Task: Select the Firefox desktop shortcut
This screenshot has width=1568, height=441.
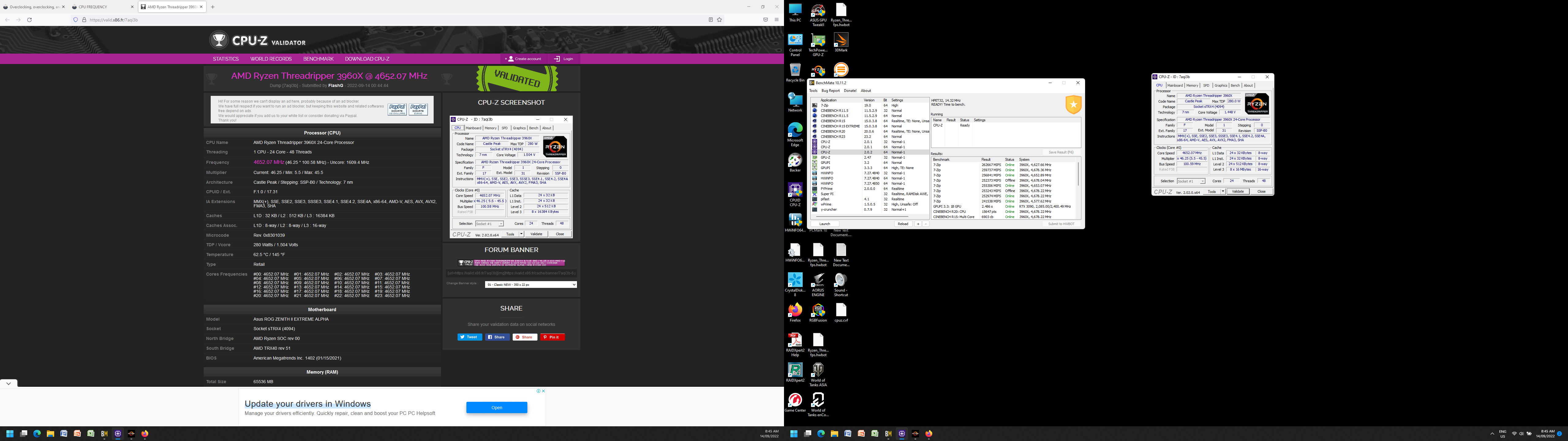Action: [x=795, y=312]
